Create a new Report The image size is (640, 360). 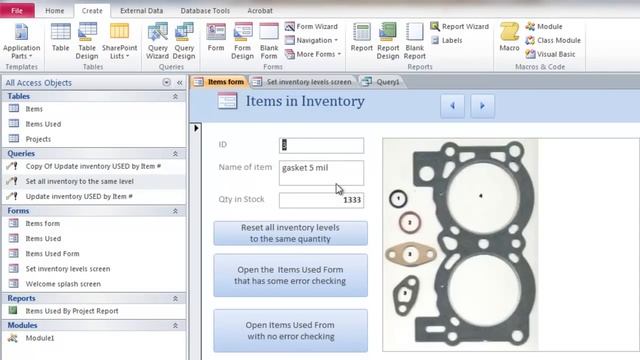362,38
